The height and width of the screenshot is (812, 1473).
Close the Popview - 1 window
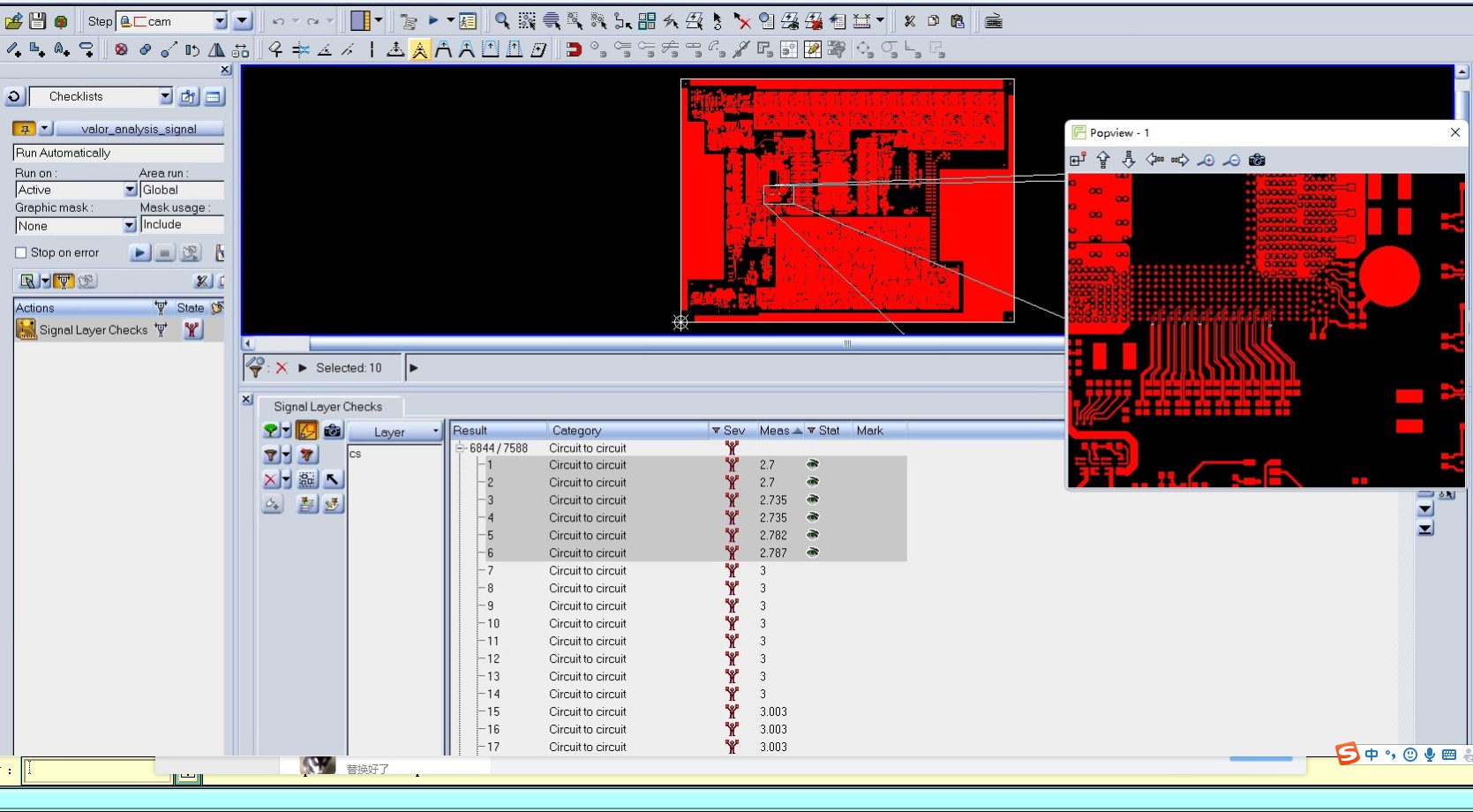(x=1455, y=132)
